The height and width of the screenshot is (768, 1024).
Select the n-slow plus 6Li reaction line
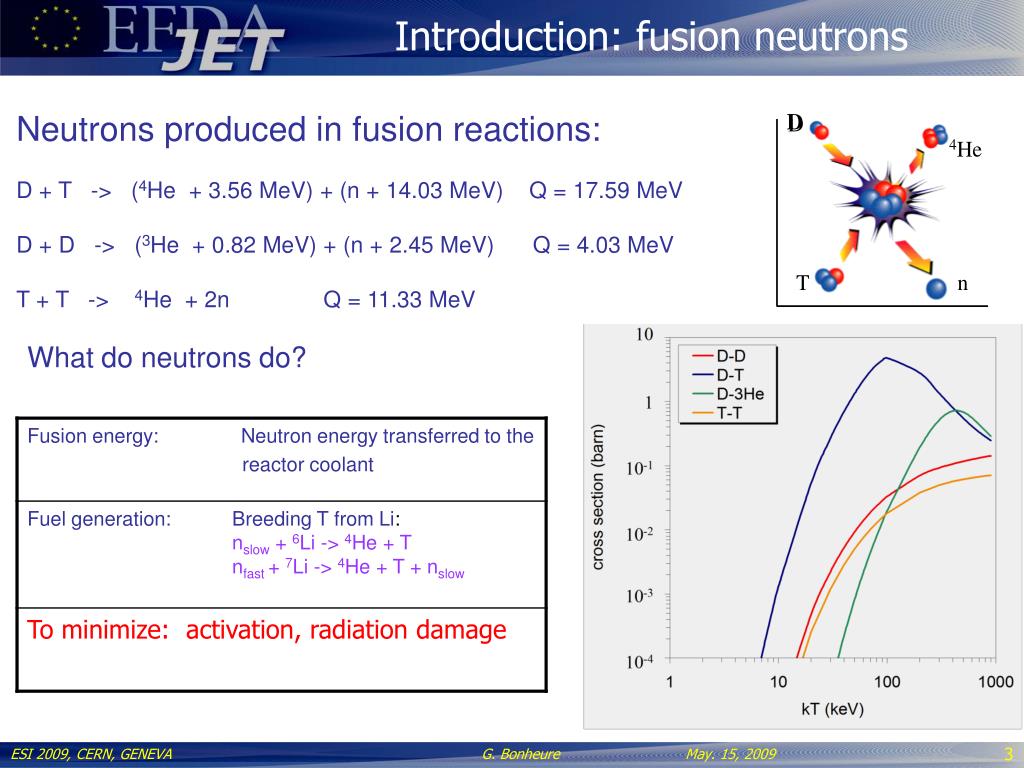point(322,543)
